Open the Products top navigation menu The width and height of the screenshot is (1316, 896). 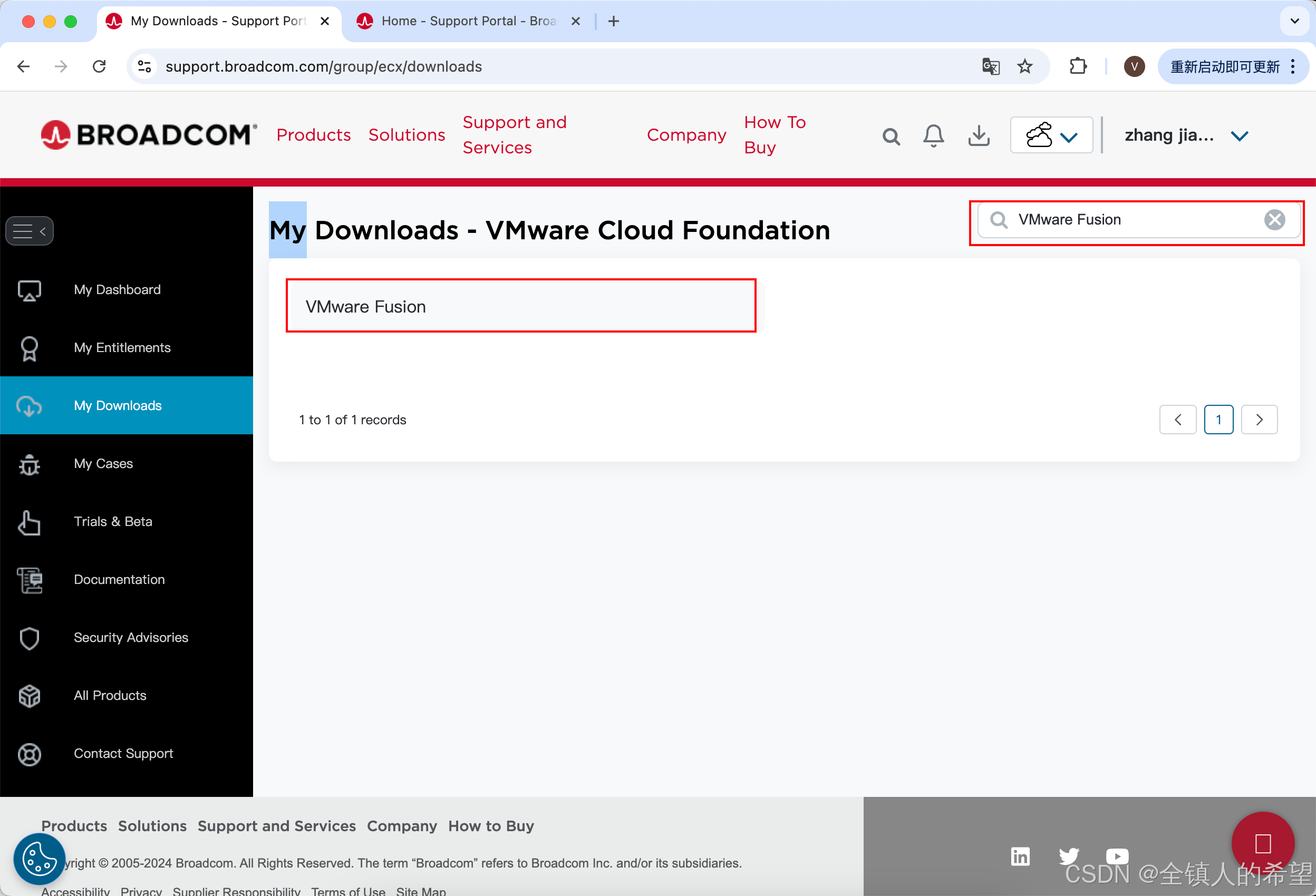click(x=314, y=135)
